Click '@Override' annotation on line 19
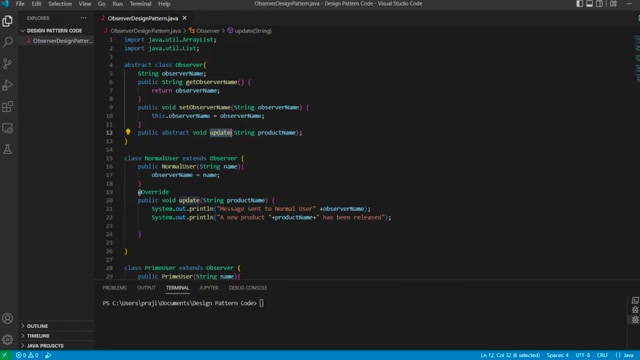 (x=153, y=192)
